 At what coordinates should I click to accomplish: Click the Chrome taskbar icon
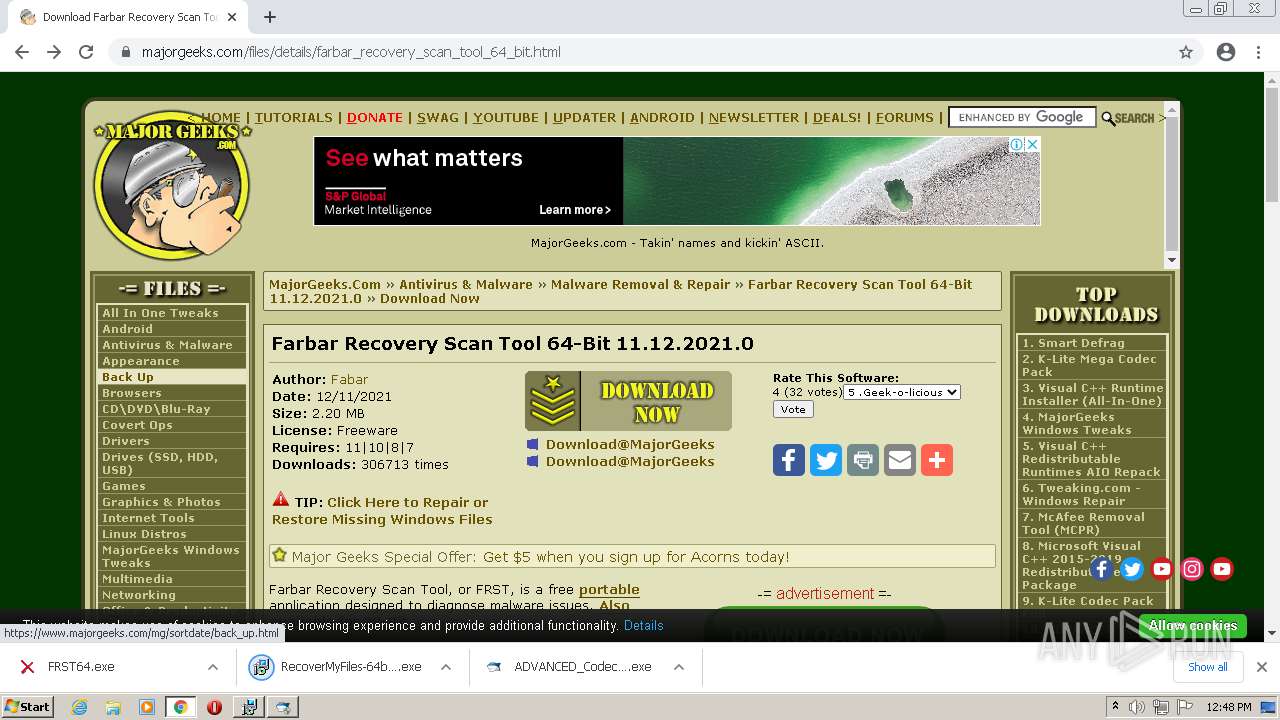click(x=180, y=707)
